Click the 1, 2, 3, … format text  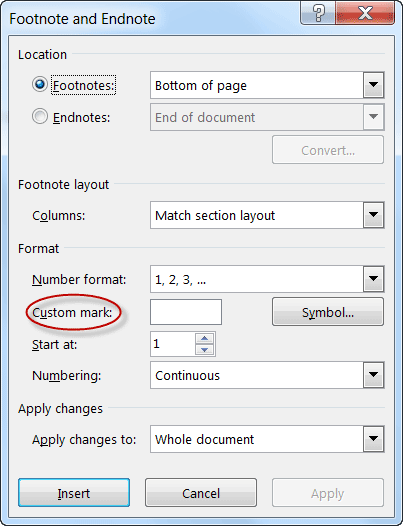[181, 279]
